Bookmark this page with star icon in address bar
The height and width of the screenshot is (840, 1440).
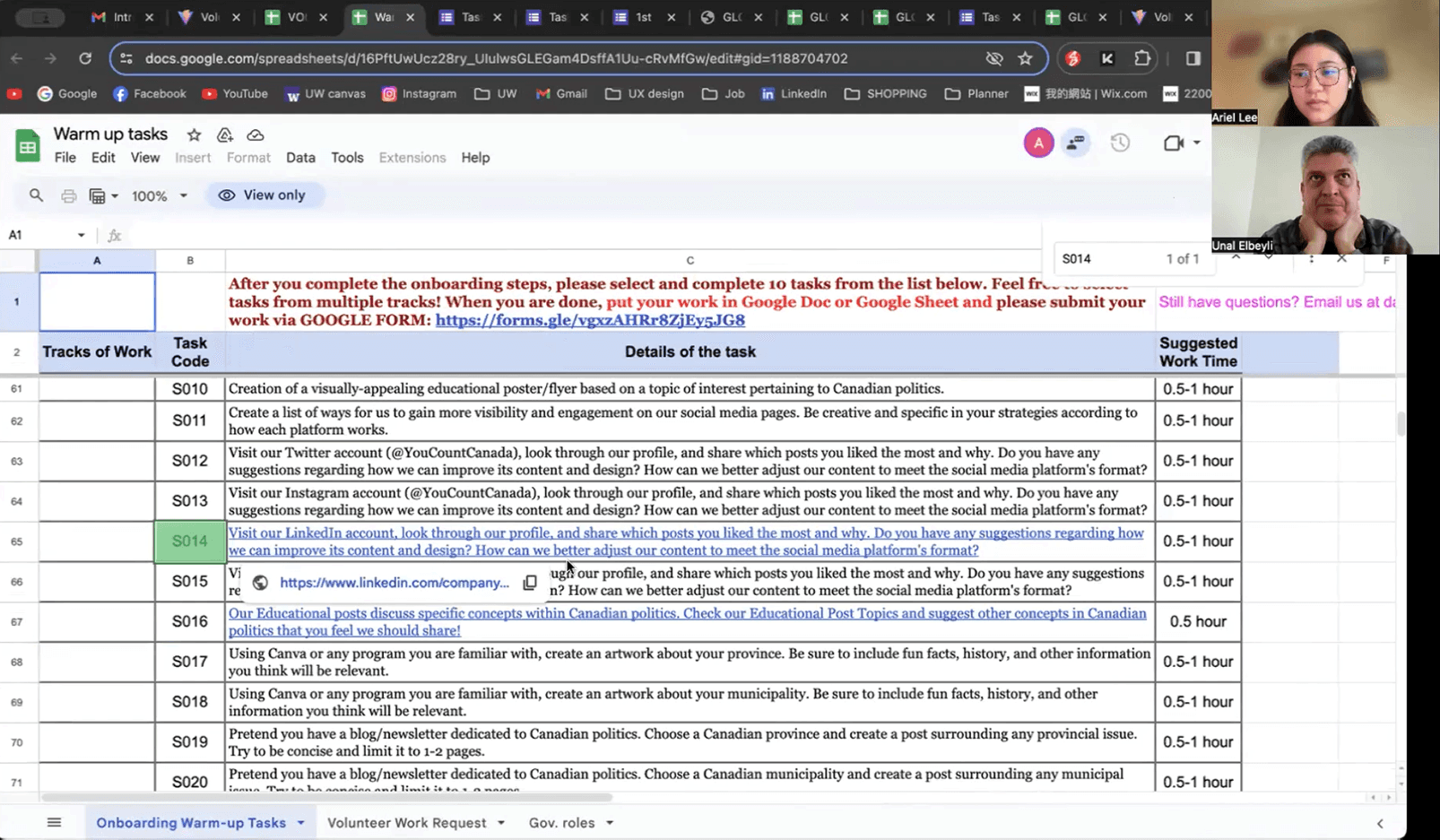point(1025,58)
